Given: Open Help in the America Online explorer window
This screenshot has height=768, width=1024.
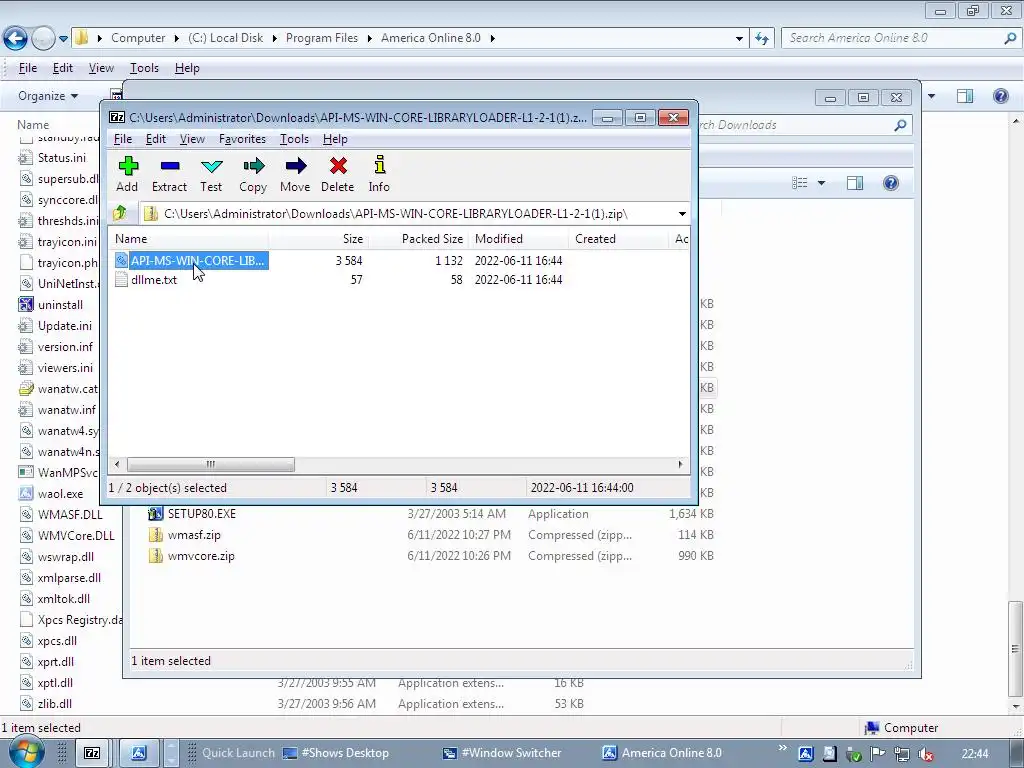Looking at the screenshot, I should 1000,96.
